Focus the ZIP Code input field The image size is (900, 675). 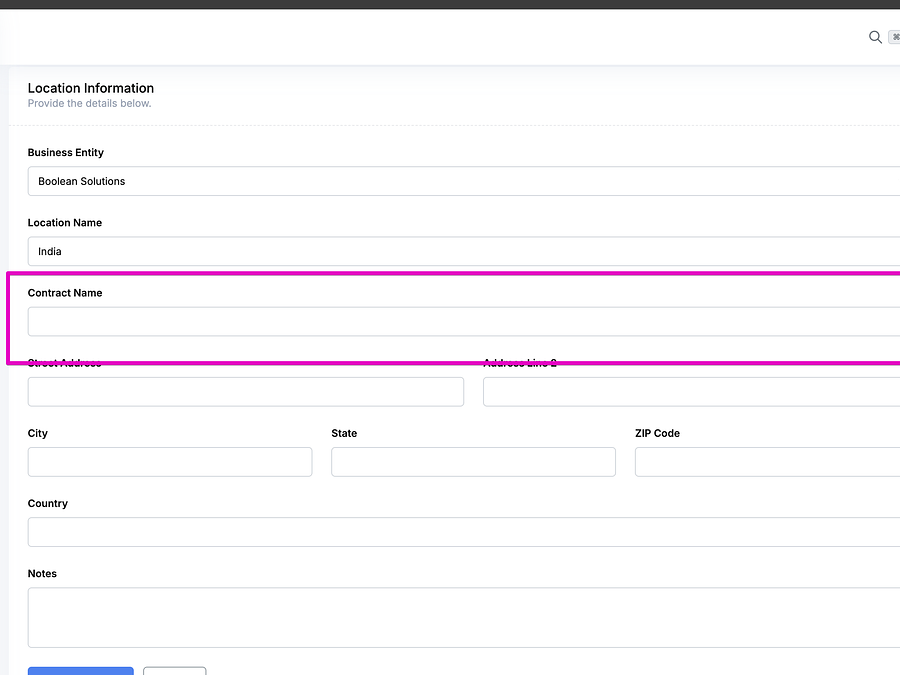point(767,462)
